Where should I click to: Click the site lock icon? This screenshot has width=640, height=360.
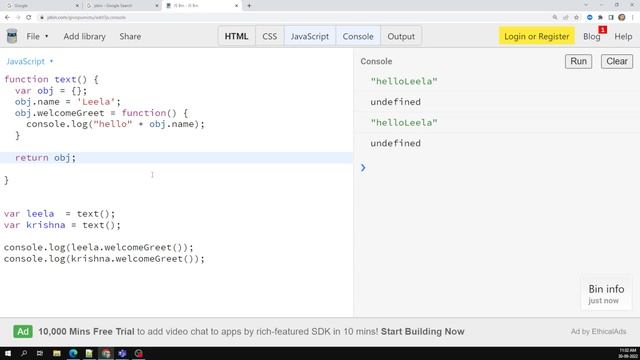pos(42,18)
